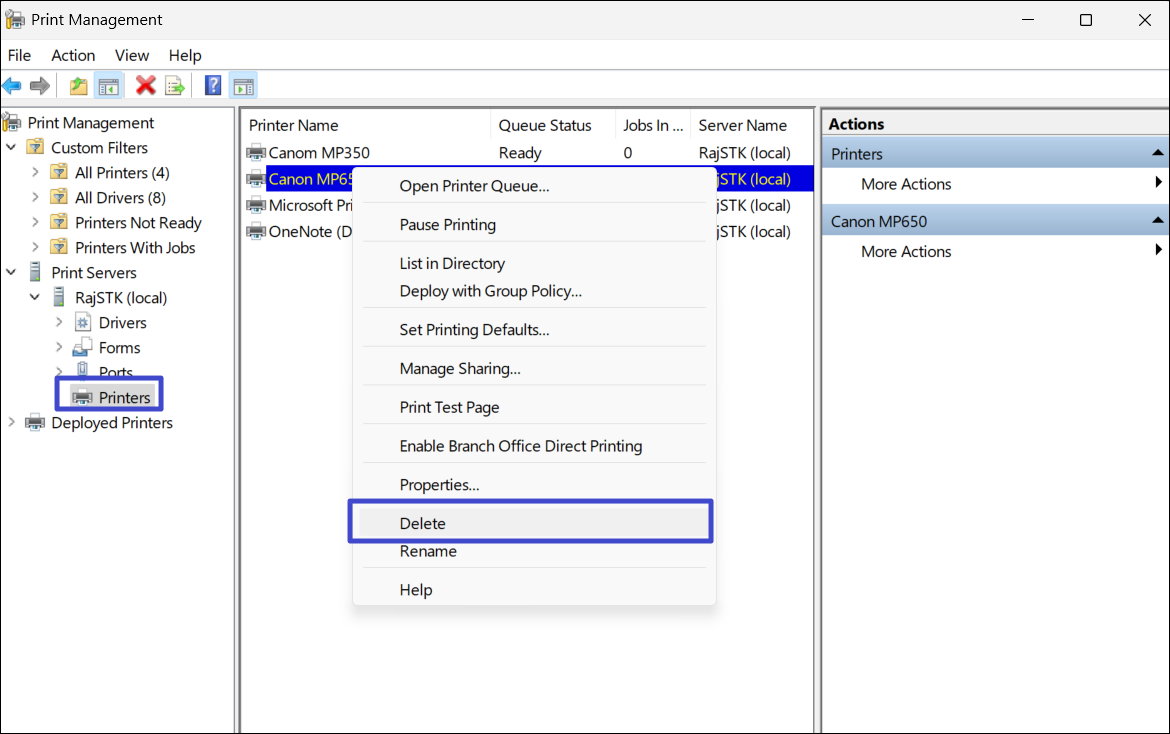The height and width of the screenshot is (734, 1170).
Task: Click the Queue Status column header
Action: point(545,125)
